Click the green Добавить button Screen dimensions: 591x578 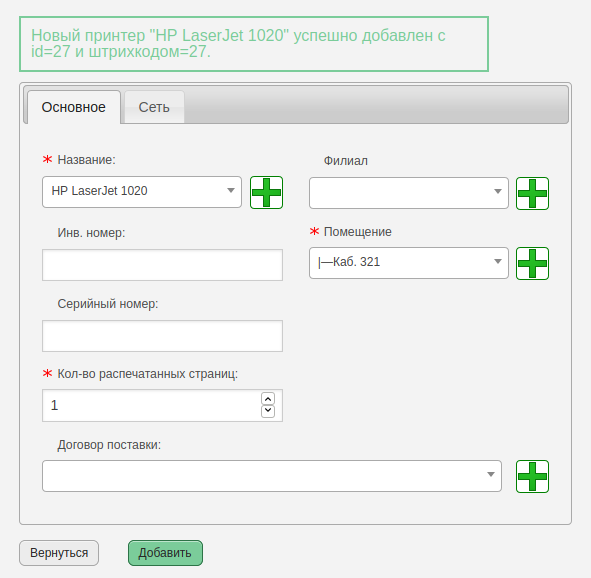point(165,553)
